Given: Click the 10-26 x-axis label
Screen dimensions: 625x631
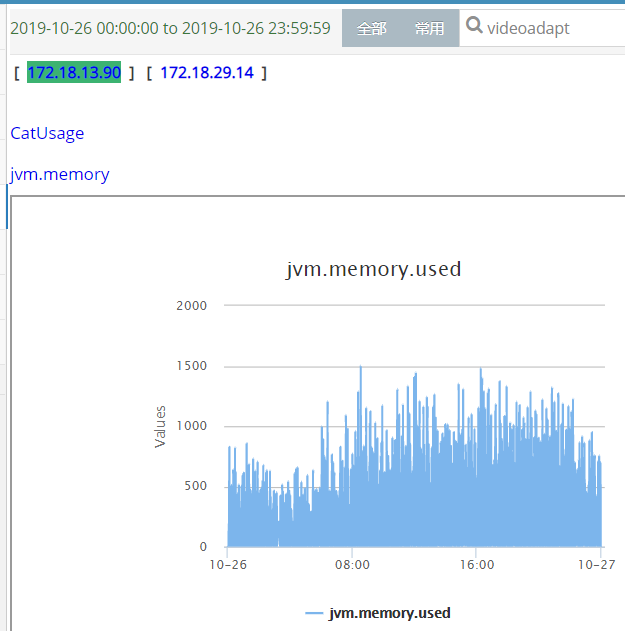Looking at the screenshot, I should [228, 565].
